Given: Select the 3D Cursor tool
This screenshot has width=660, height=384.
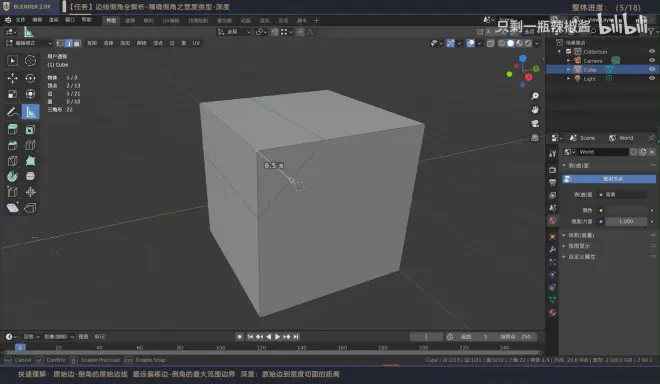Looking at the screenshot, I should [30, 61].
